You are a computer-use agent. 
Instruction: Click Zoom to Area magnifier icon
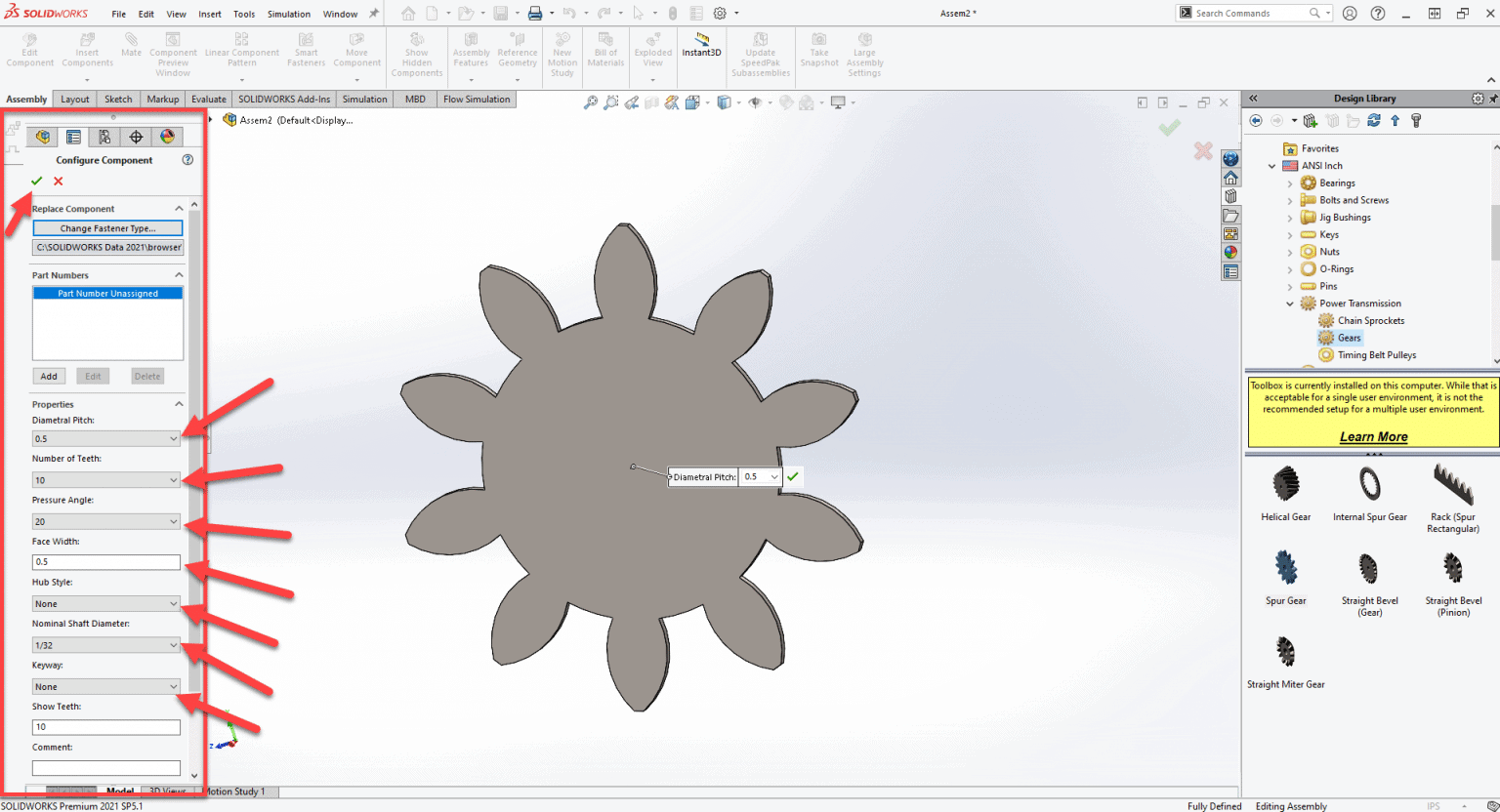click(x=610, y=102)
